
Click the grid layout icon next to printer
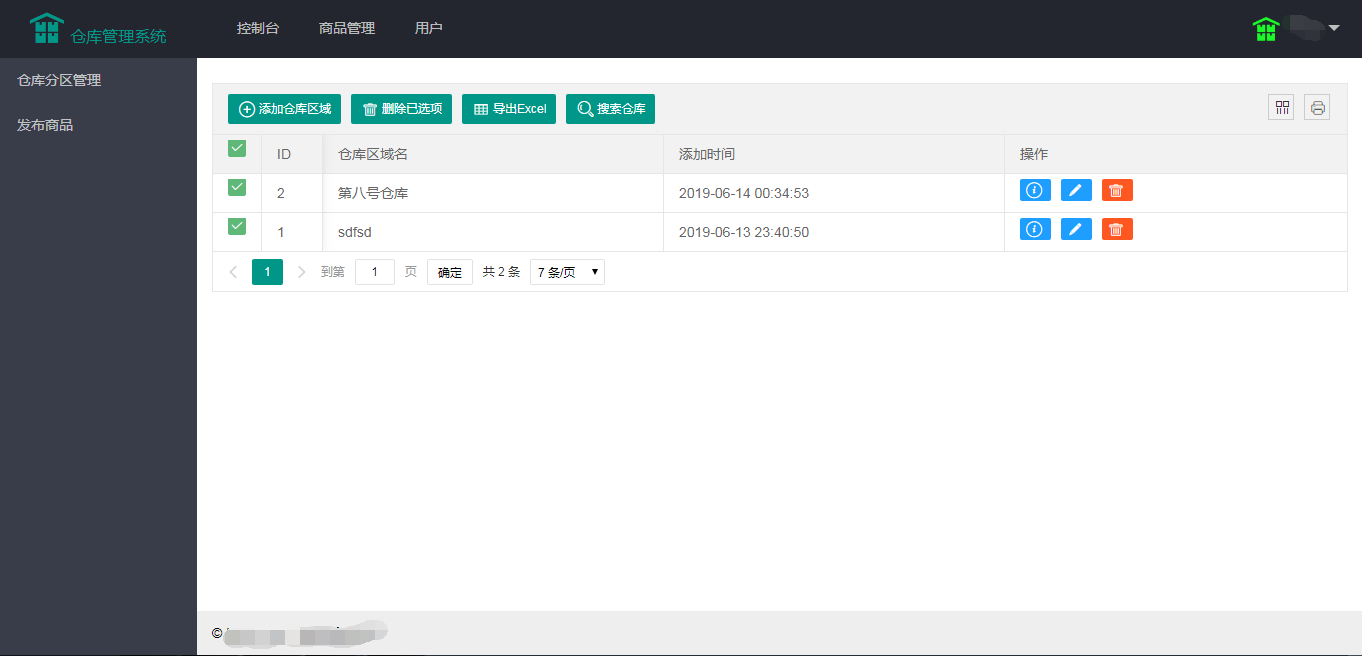click(x=1281, y=107)
